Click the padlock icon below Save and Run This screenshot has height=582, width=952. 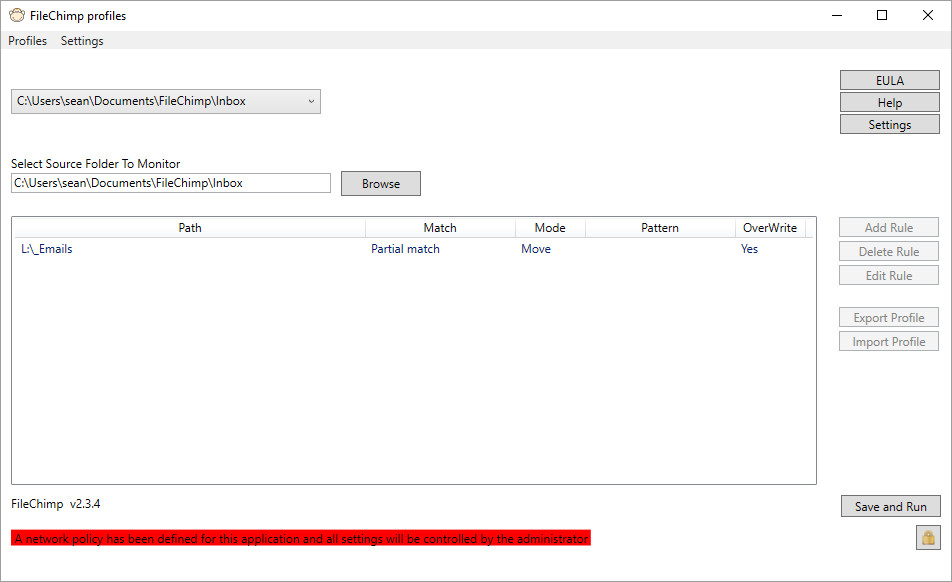pyautogui.click(x=928, y=538)
